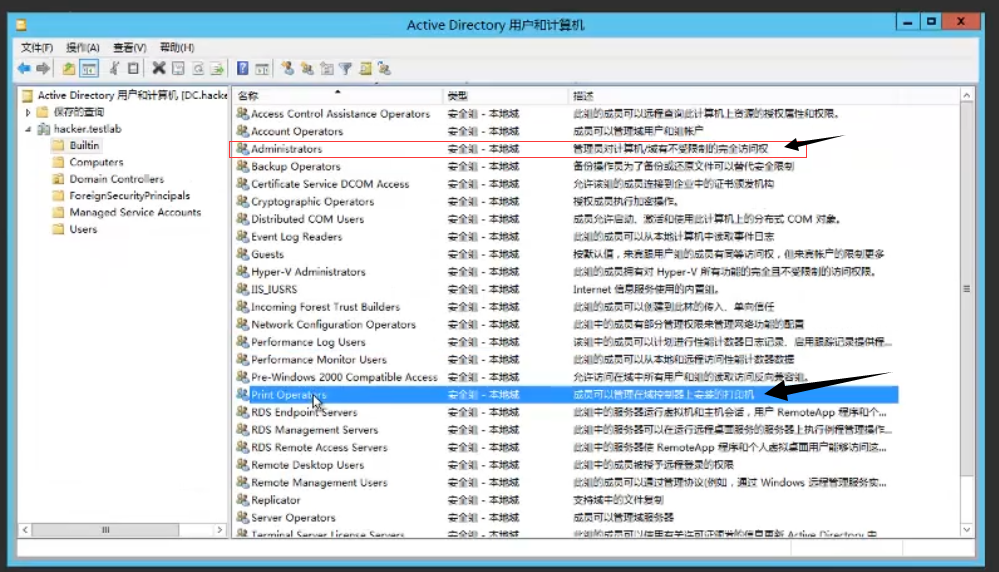Click the domain icon beside hacker.testlab
Screen dimensions: 999x572
[44, 129]
